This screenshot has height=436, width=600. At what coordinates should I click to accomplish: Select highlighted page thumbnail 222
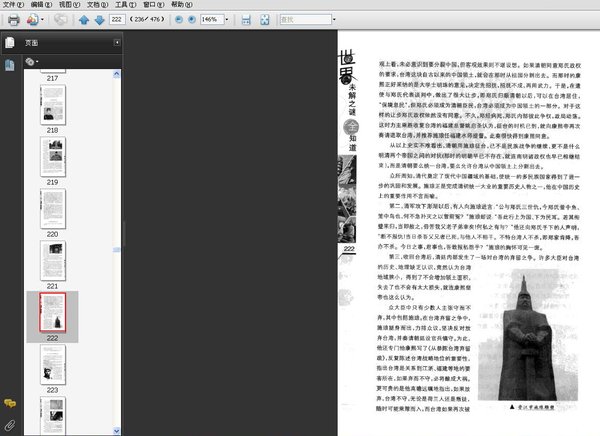point(53,312)
